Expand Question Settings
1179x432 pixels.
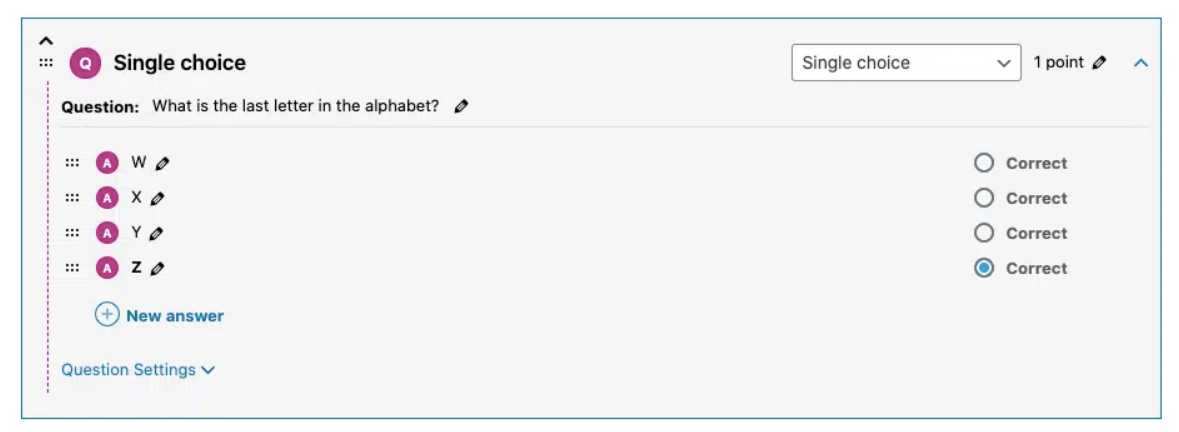[138, 370]
